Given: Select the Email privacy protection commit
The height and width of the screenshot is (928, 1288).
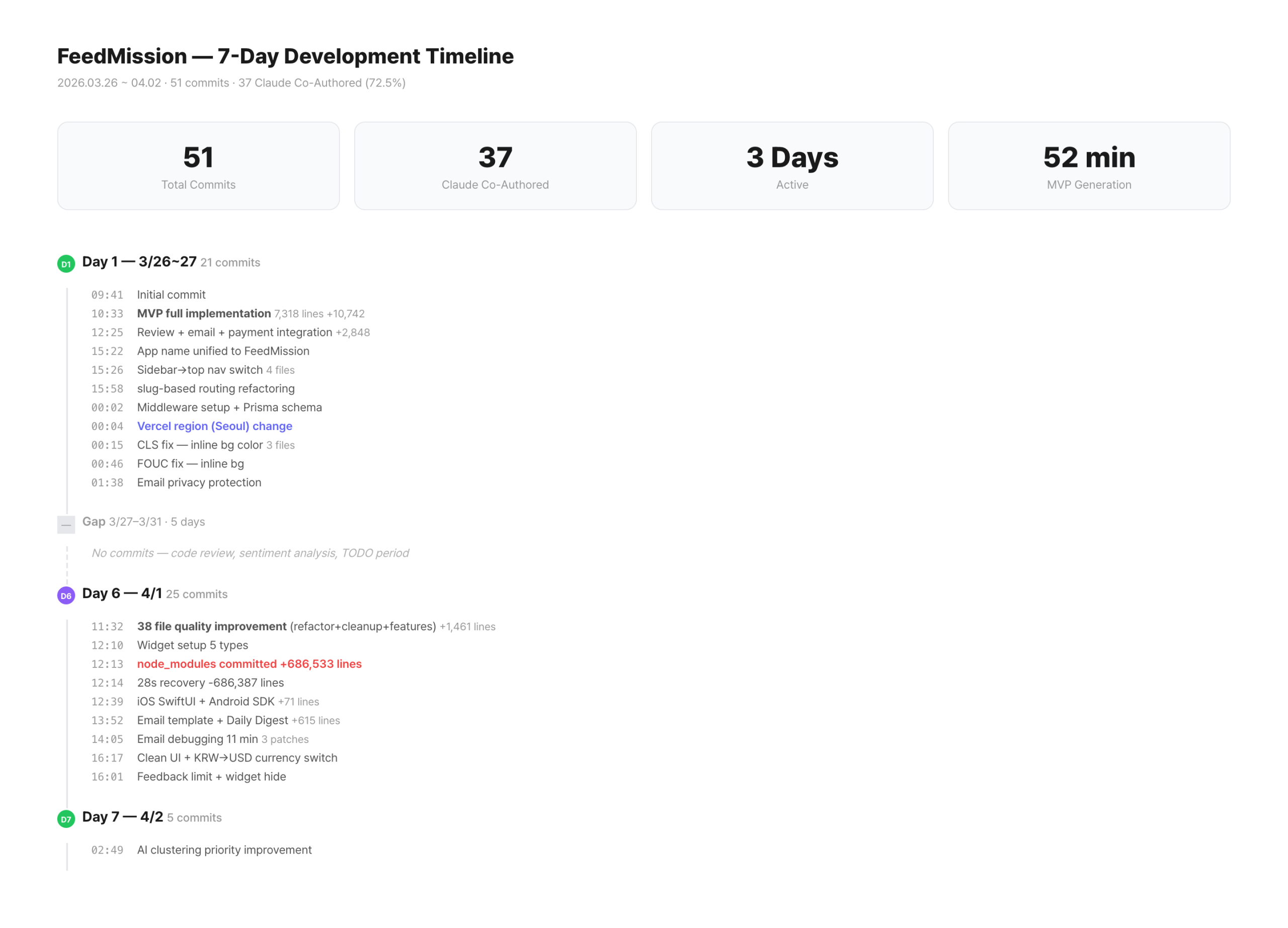Looking at the screenshot, I should tap(199, 482).
